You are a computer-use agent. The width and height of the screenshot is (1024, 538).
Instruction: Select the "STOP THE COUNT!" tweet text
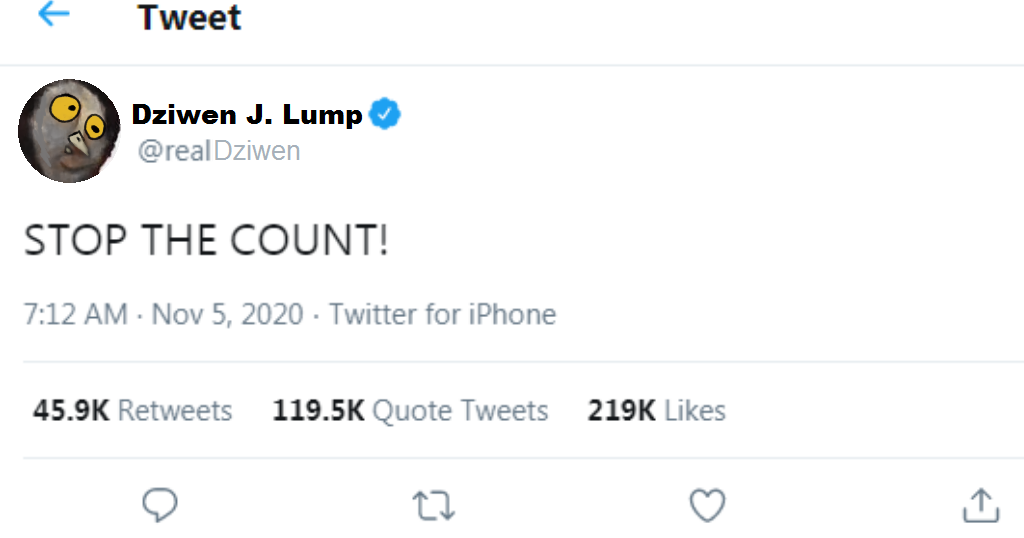click(206, 241)
